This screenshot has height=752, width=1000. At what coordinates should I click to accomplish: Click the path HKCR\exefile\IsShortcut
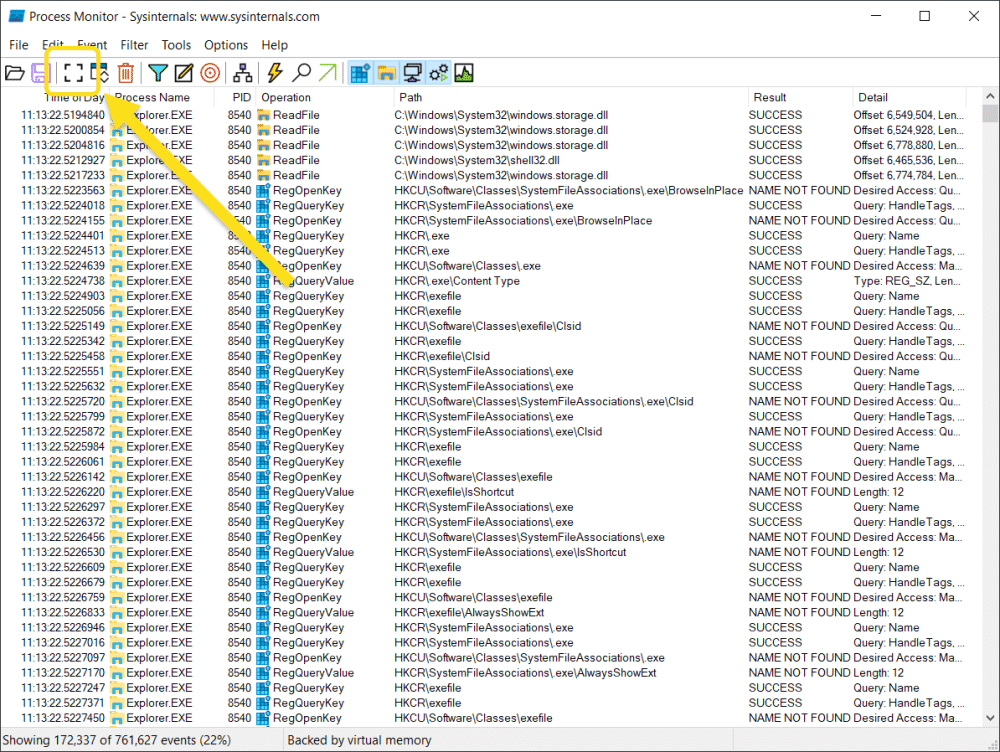point(453,492)
